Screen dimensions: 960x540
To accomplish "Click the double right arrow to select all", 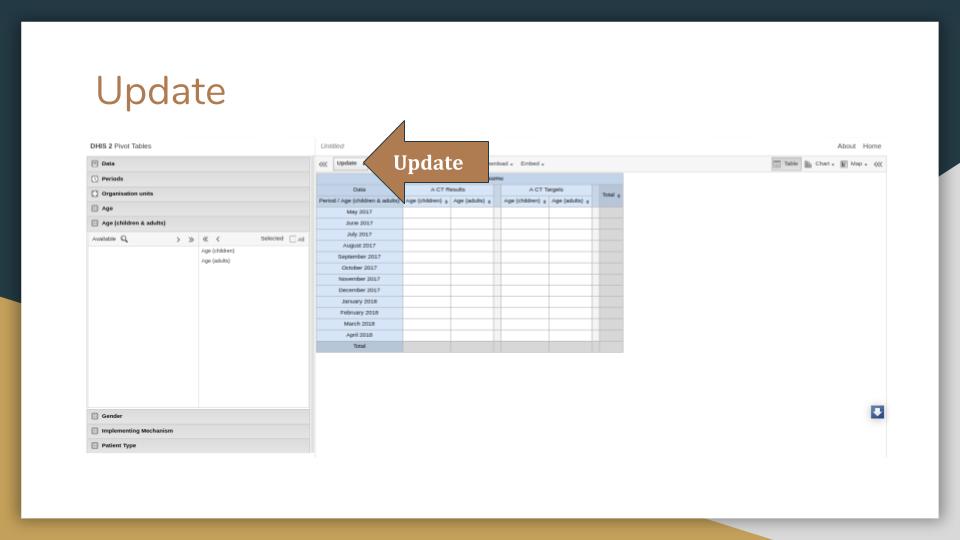I will [x=191, y=239].
